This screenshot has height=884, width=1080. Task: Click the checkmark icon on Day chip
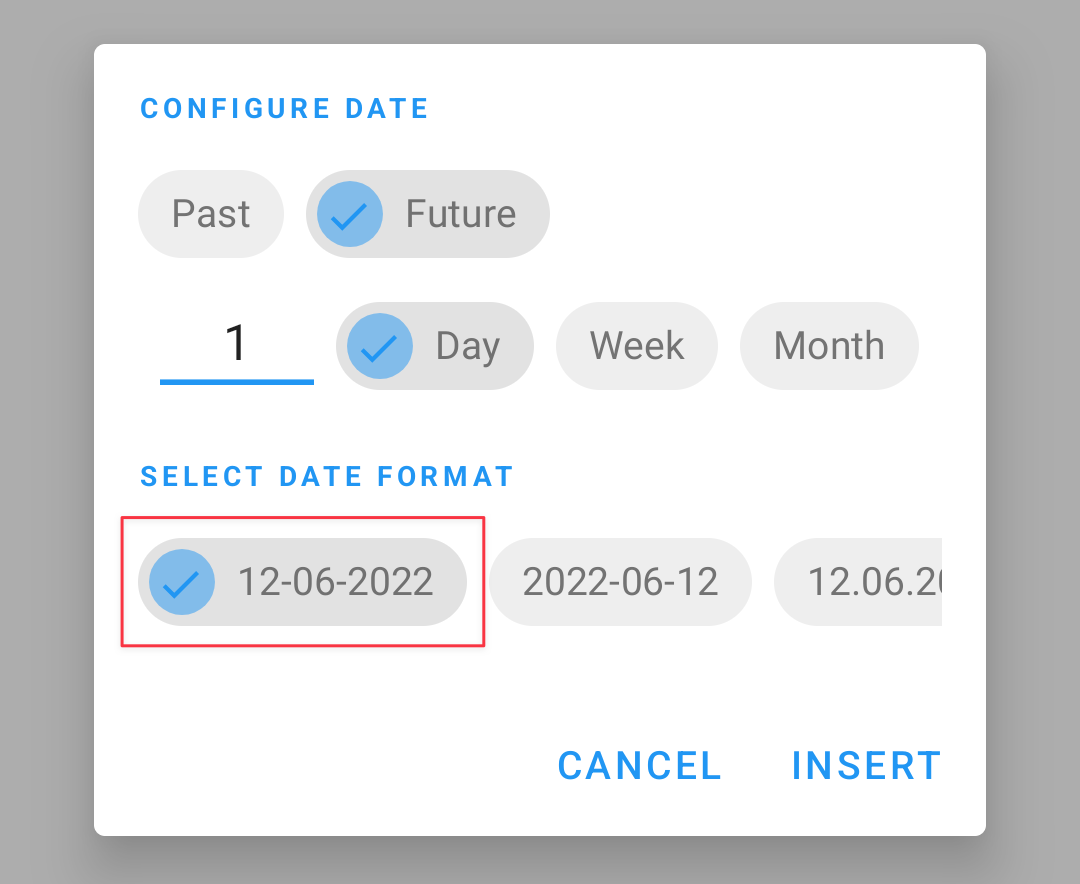pyautogui.click(x=380, y=346)
